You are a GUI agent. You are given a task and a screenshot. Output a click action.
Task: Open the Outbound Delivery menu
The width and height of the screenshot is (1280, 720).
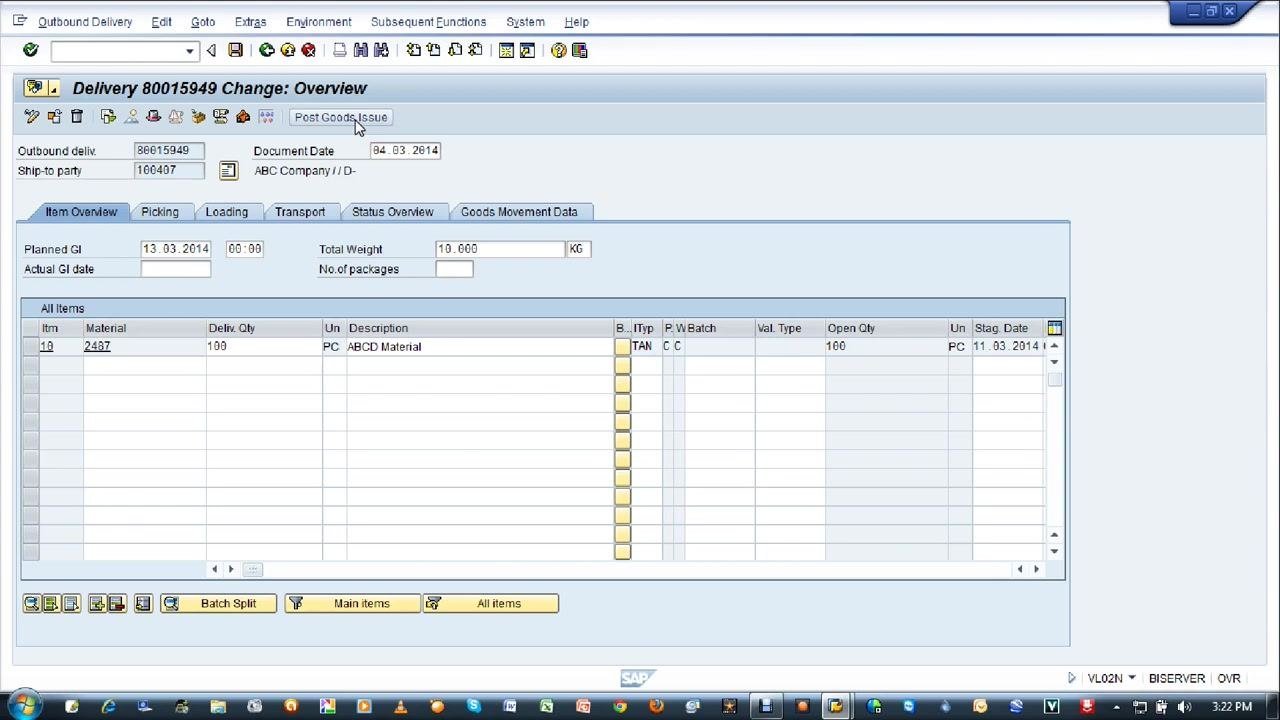click(85, 22)
